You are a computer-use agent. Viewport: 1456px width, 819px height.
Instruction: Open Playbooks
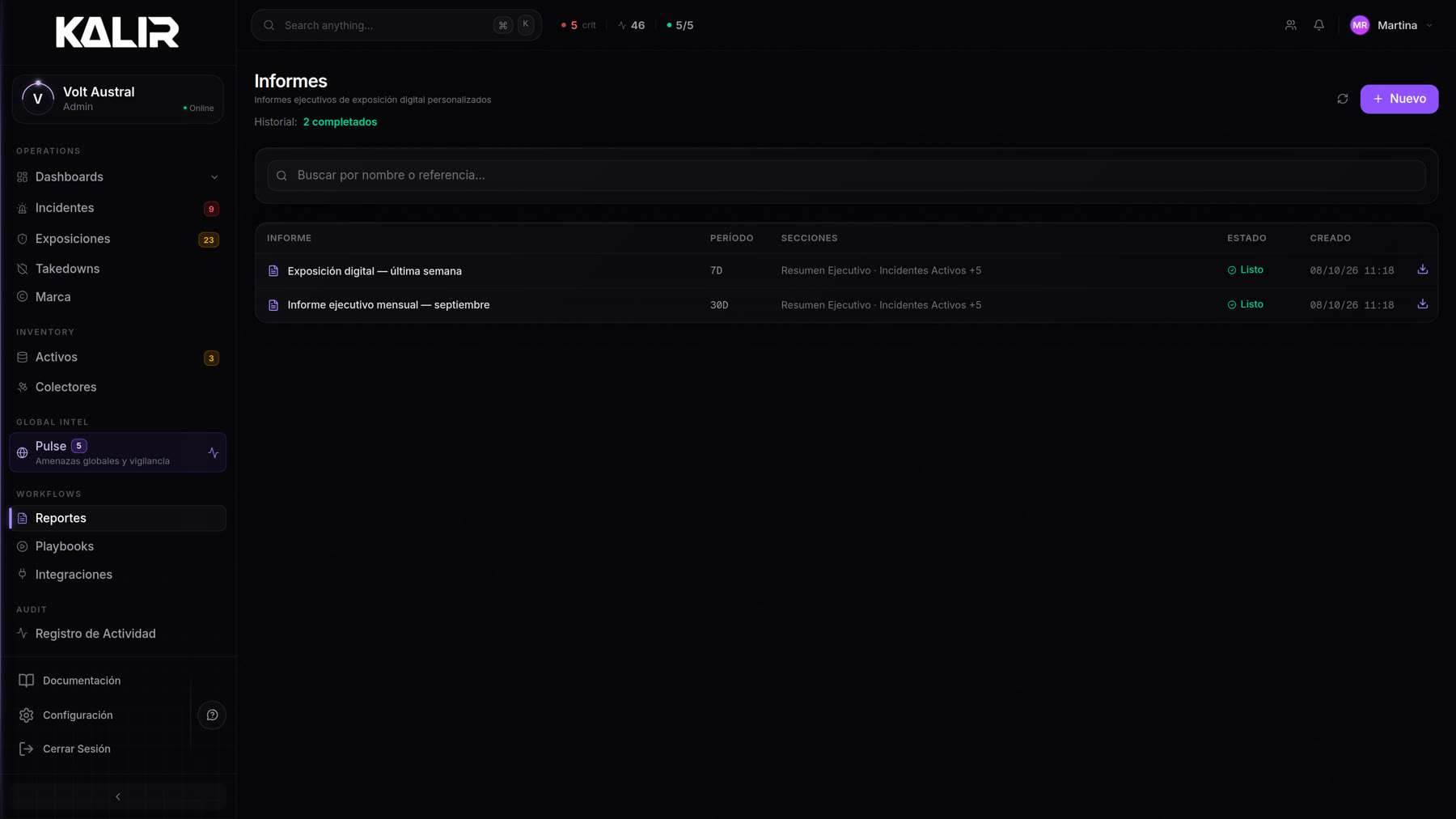point(117,546)
